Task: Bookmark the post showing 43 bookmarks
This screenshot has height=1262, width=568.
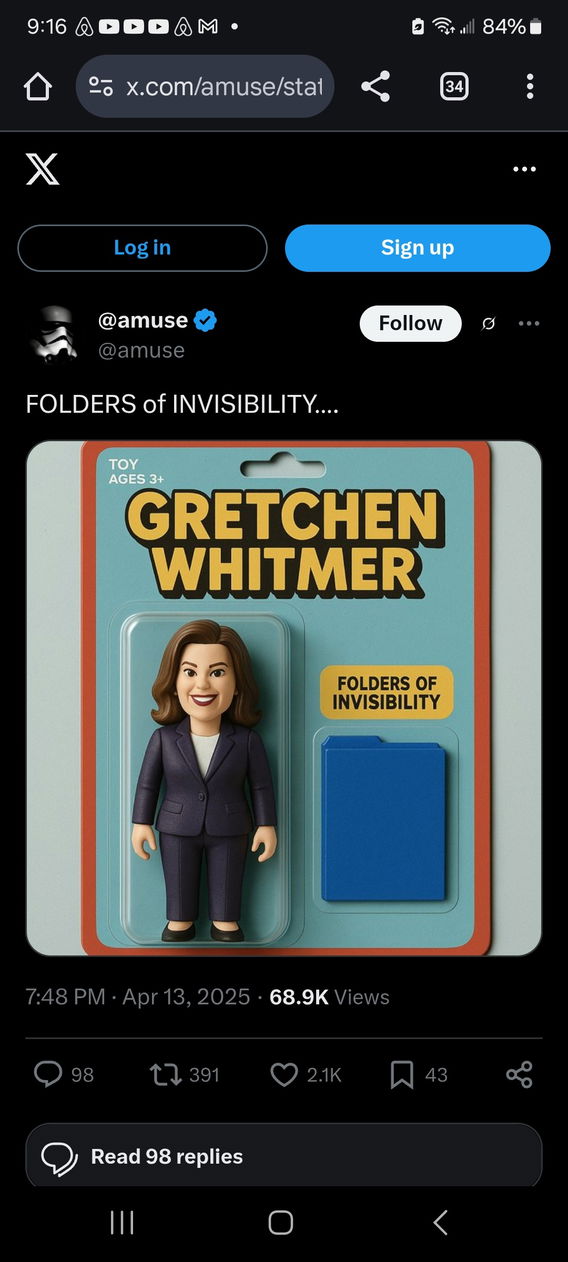Action: tap(418, 1075)
